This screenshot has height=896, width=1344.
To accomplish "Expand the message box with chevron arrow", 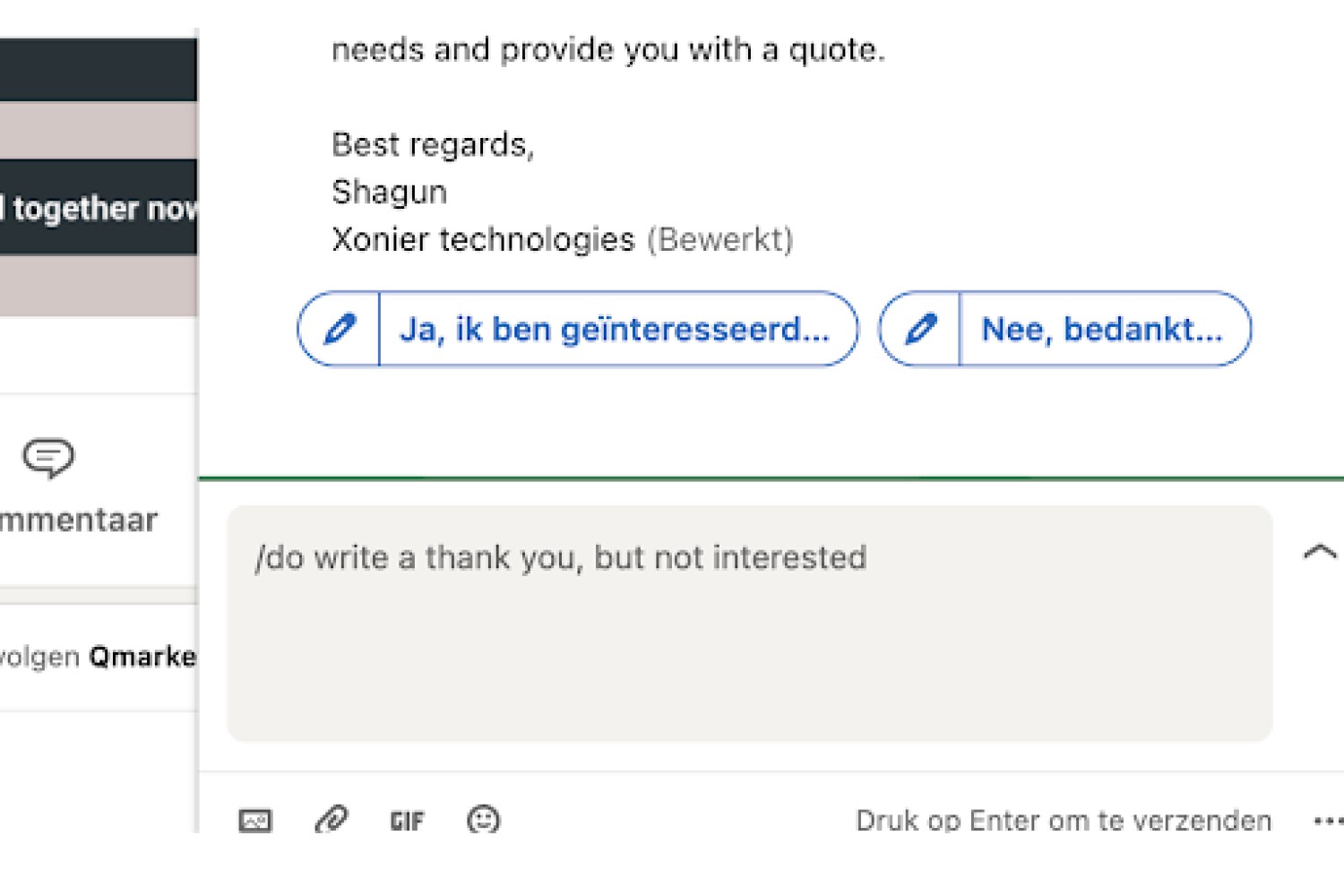I will point(1320,552).
